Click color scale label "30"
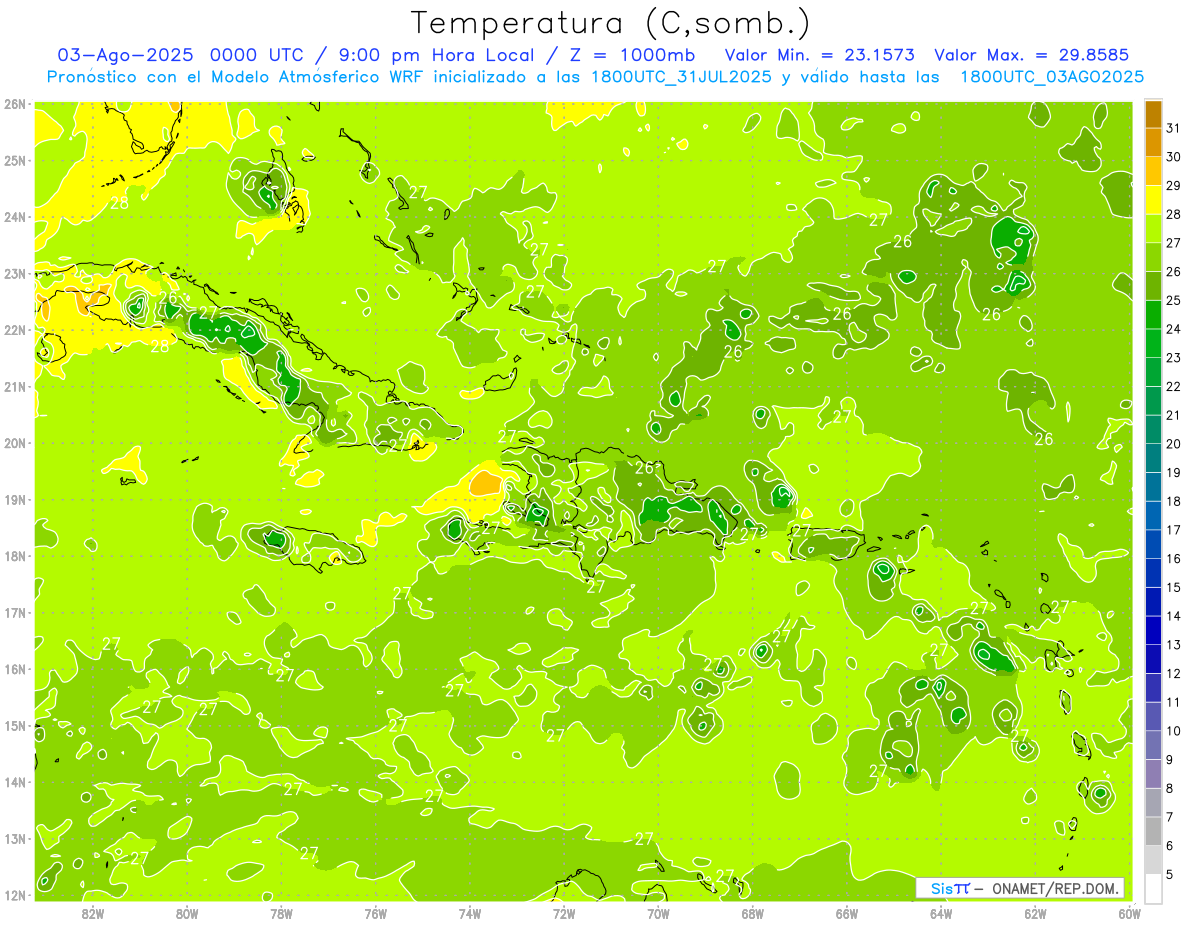This screenshot has width=1200, height=927. [x=1174, y=157]
